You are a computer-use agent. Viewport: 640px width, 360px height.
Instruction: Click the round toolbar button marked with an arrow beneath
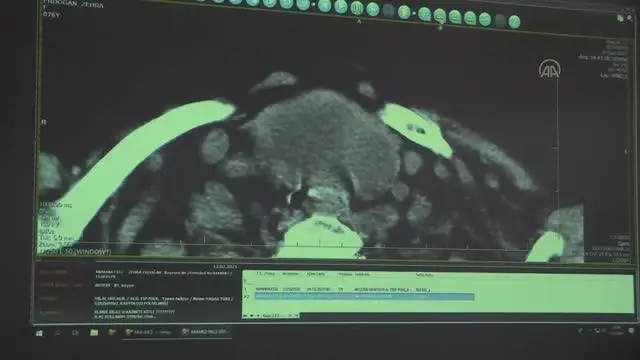point(357,8)
